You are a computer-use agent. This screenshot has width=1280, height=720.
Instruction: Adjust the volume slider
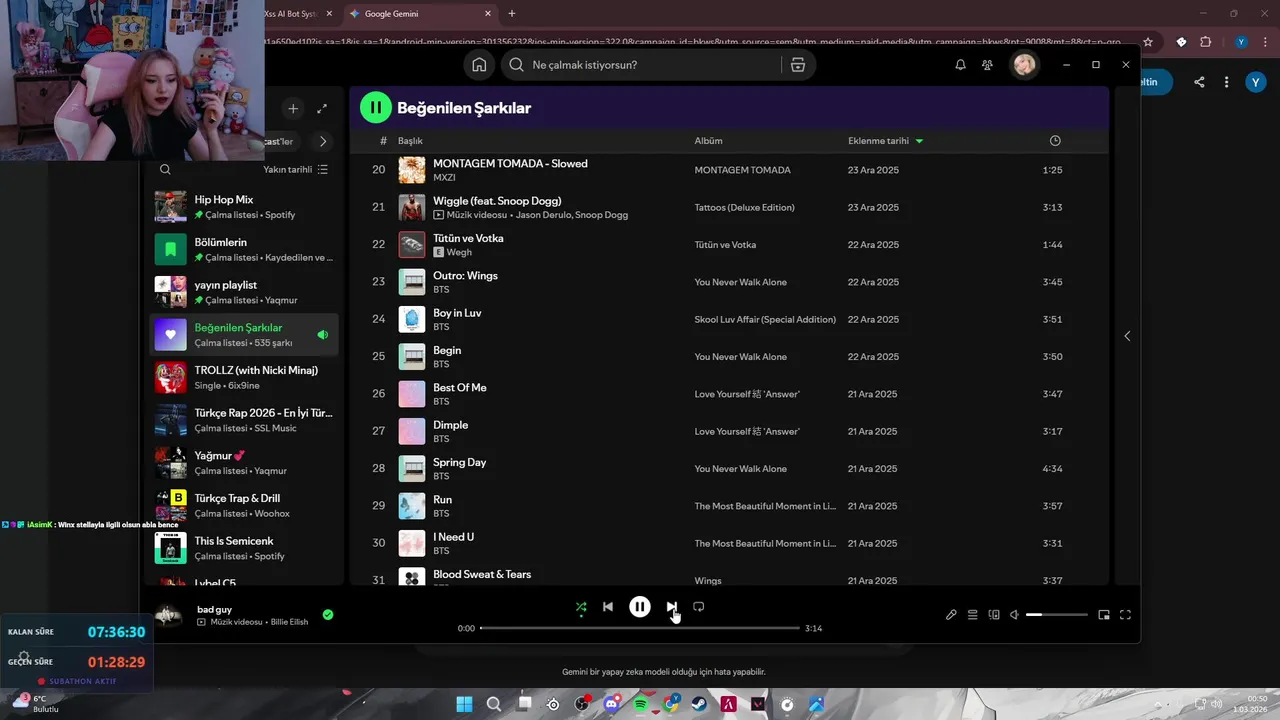1056,615
